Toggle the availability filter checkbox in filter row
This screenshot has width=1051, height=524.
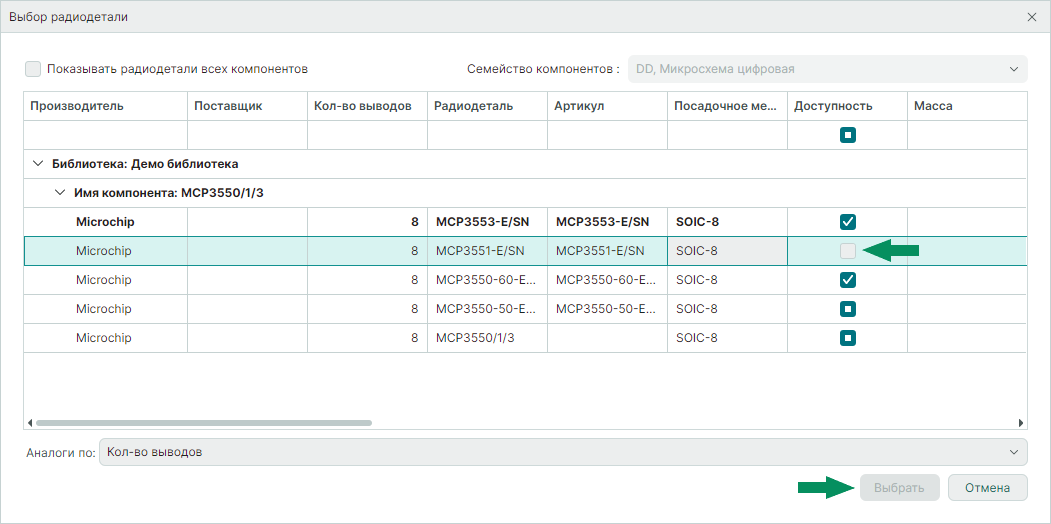coord(848,135)
